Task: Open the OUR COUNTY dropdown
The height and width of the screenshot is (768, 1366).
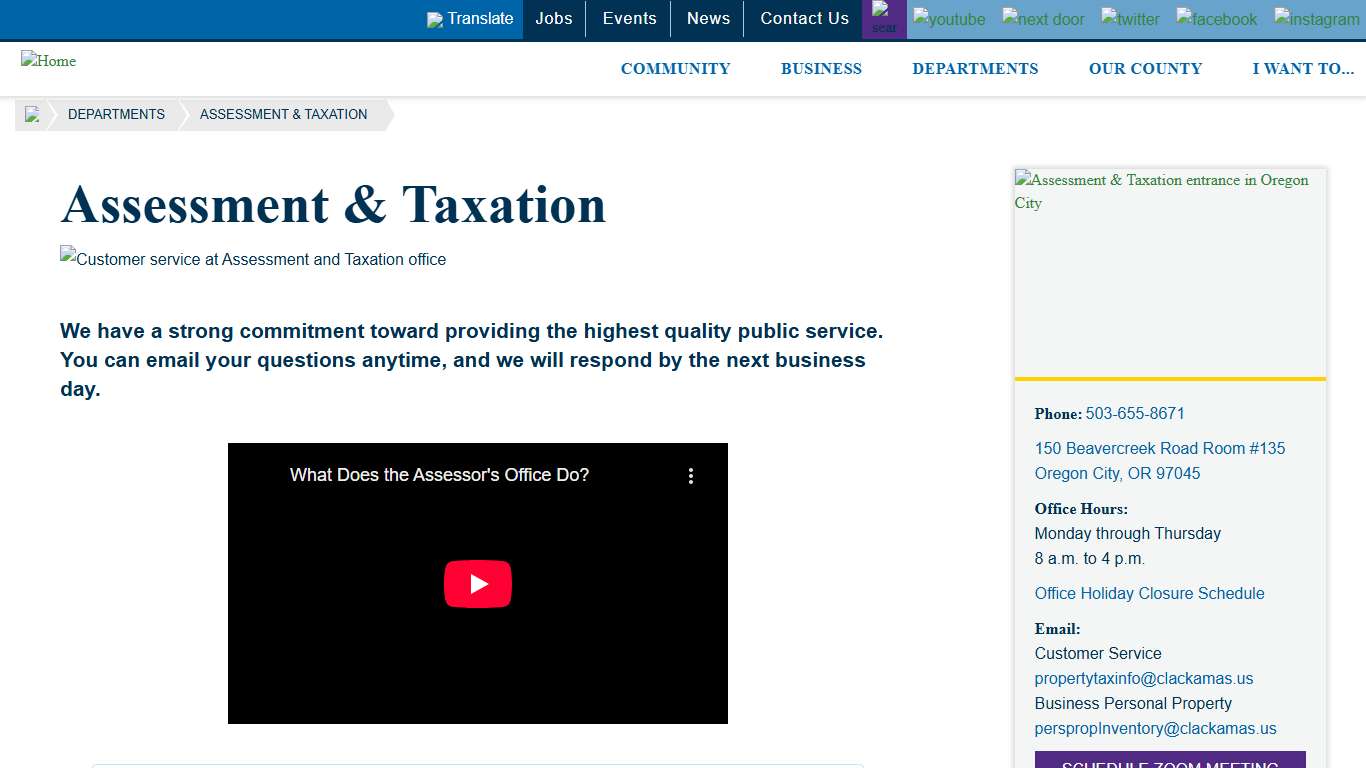Action: [x=1146, y=68]
